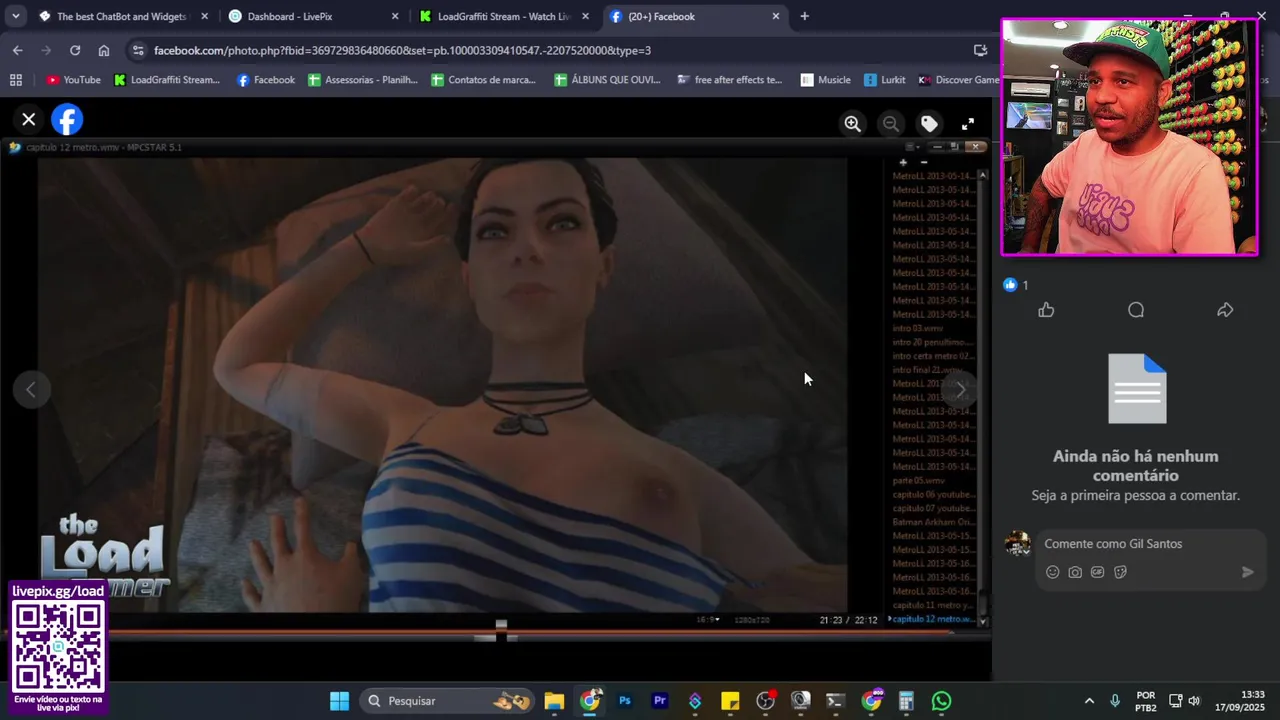1280x720 pixels.
Task: Close the (20+) Facebook tab
Action: (x=775, y=16)
